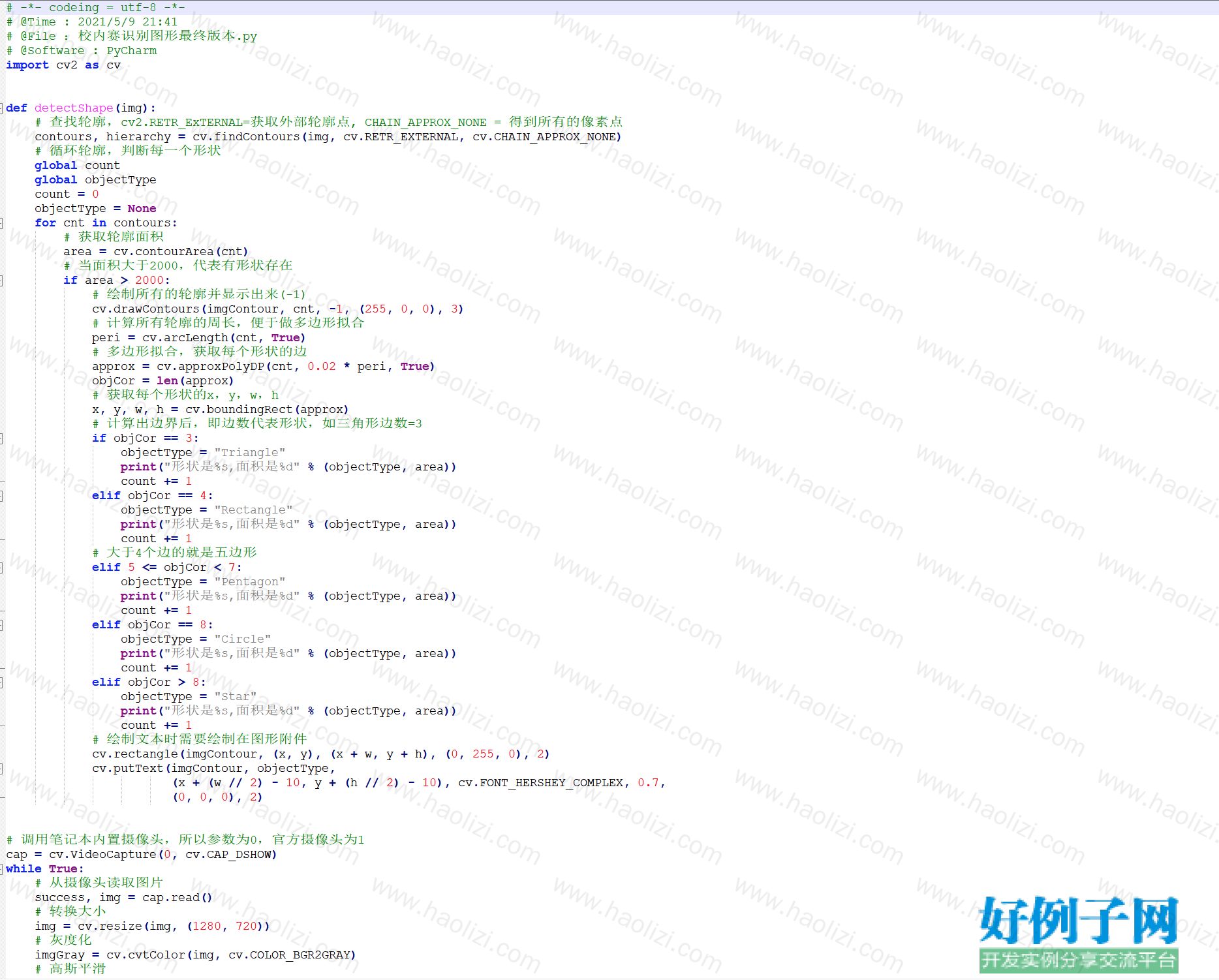Click 'elif objCor == 4' condition

click(x=153, y=496)
